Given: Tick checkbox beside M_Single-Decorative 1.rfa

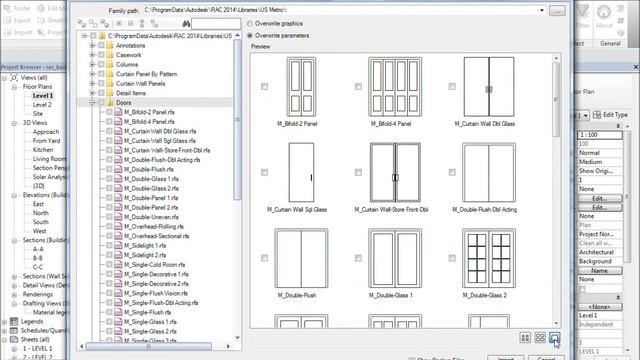Looking at the screenshot, I should coord(109,274).
